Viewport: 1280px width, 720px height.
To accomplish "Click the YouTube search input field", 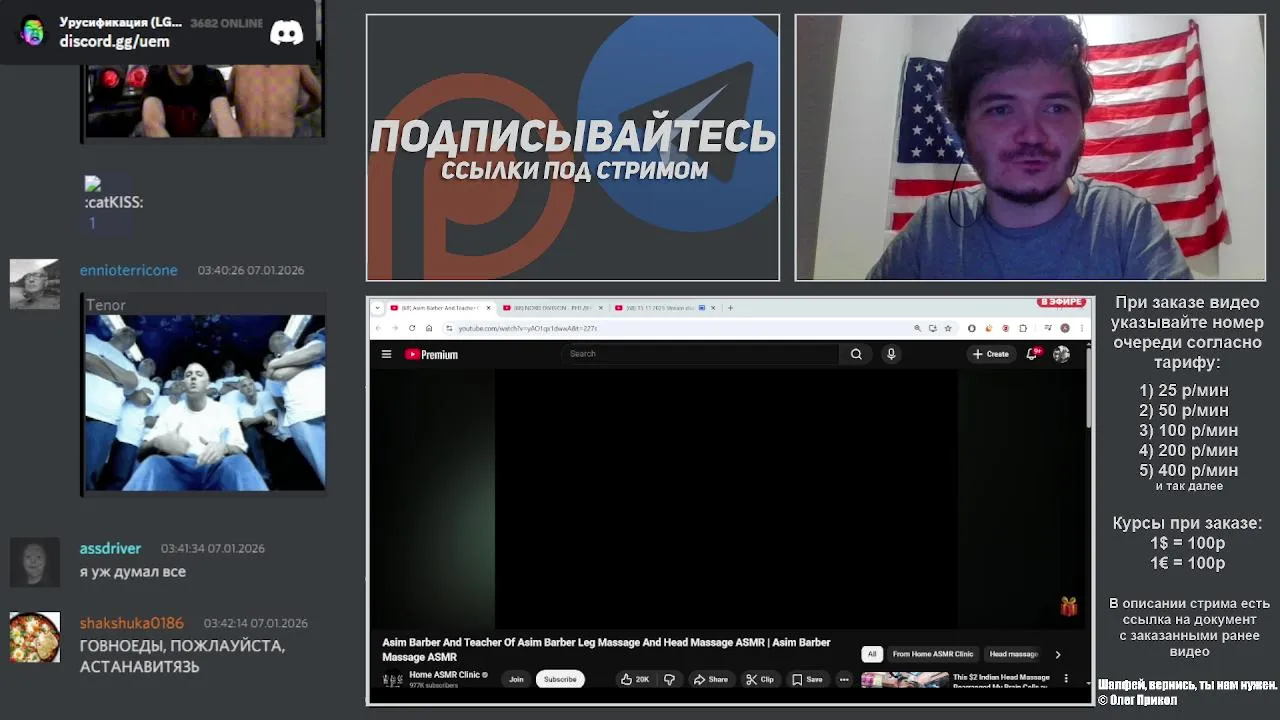I will point(700,354).
